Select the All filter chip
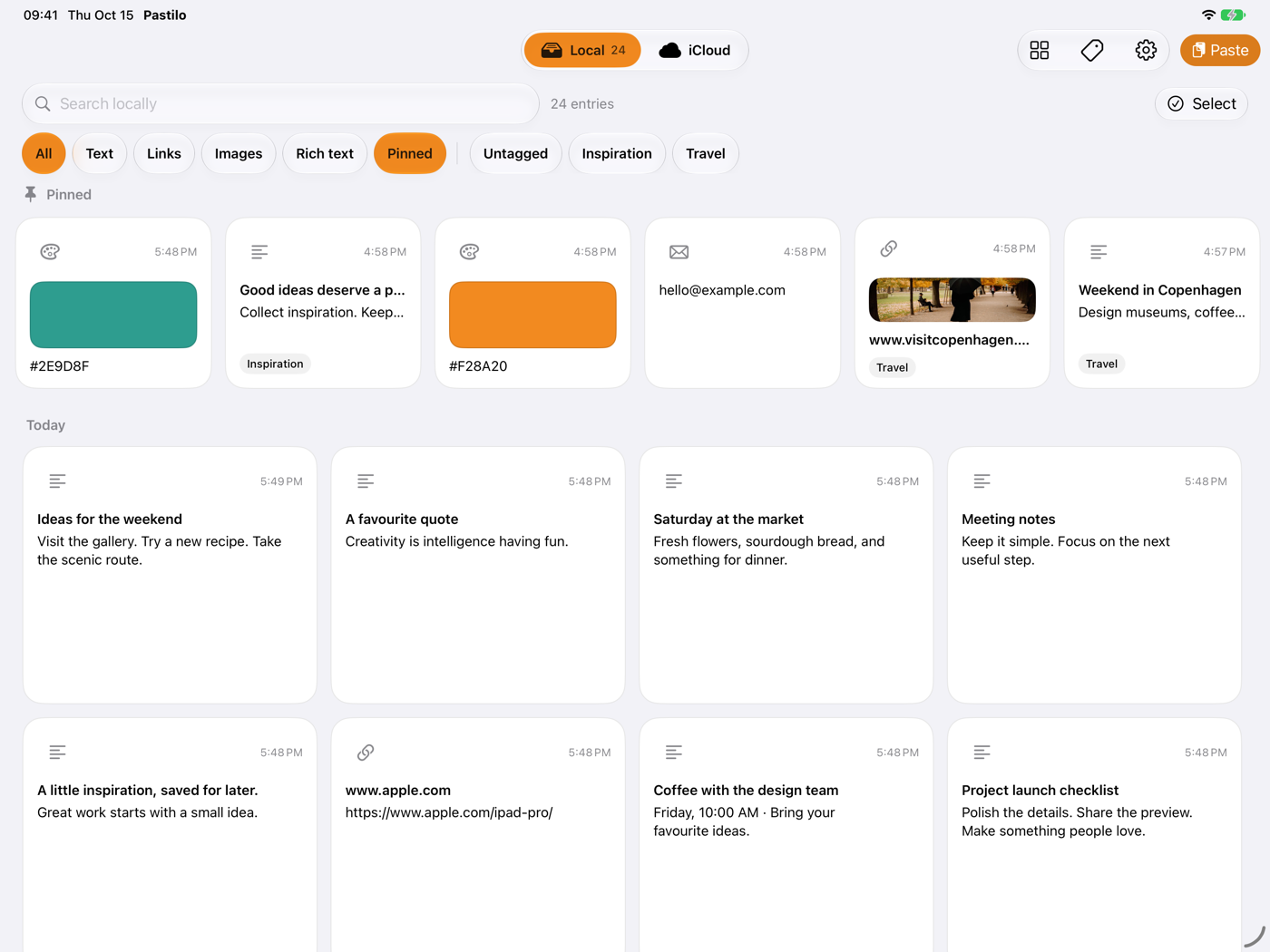The width and height of the screenshot is (1270, 952). click(44, 154)
